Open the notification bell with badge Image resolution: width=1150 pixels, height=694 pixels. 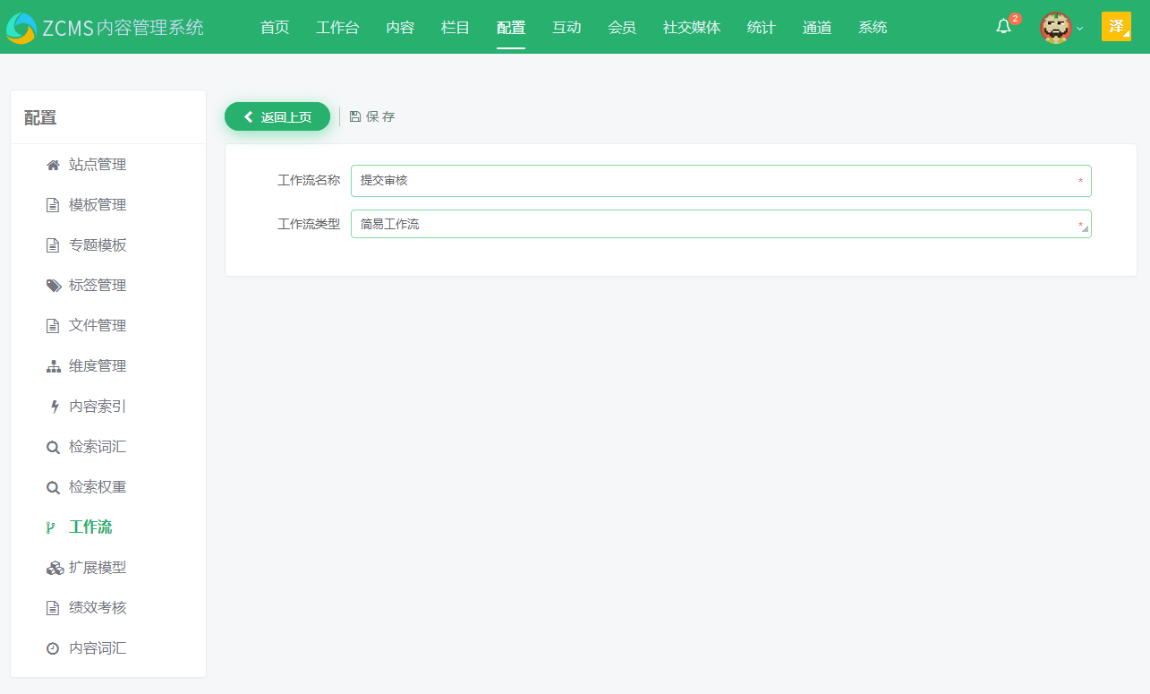(1003, 27)
